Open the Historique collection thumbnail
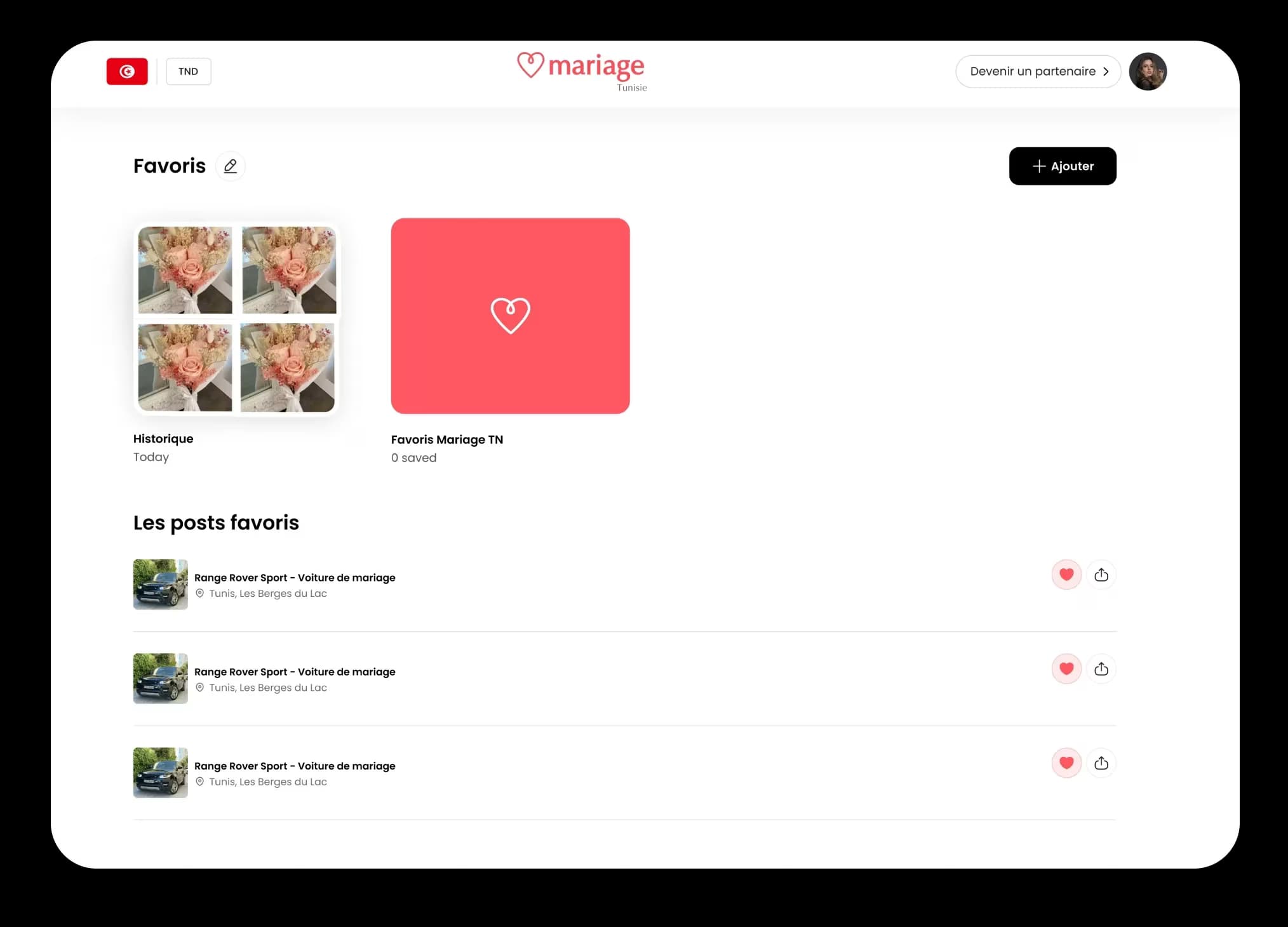The image size is (1288, 927). pos(236,319)
